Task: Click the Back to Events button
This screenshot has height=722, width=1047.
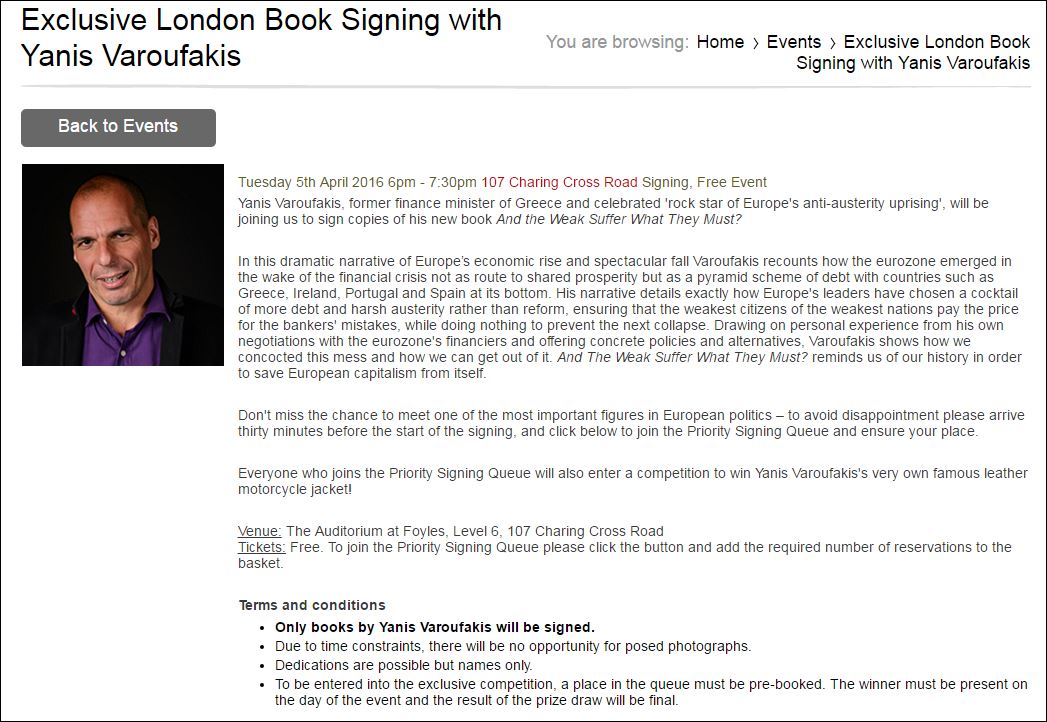Action: coord(118,127)
